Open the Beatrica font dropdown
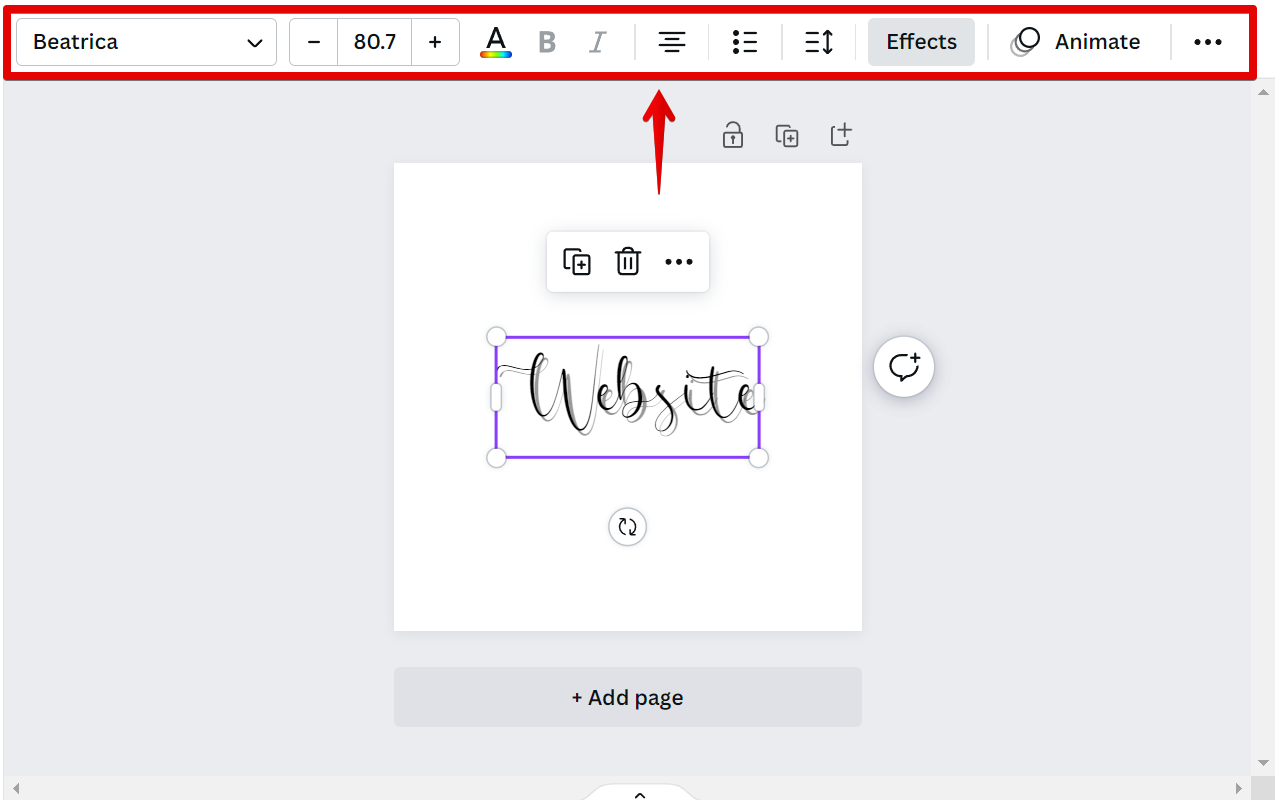 tap(146, 42)
